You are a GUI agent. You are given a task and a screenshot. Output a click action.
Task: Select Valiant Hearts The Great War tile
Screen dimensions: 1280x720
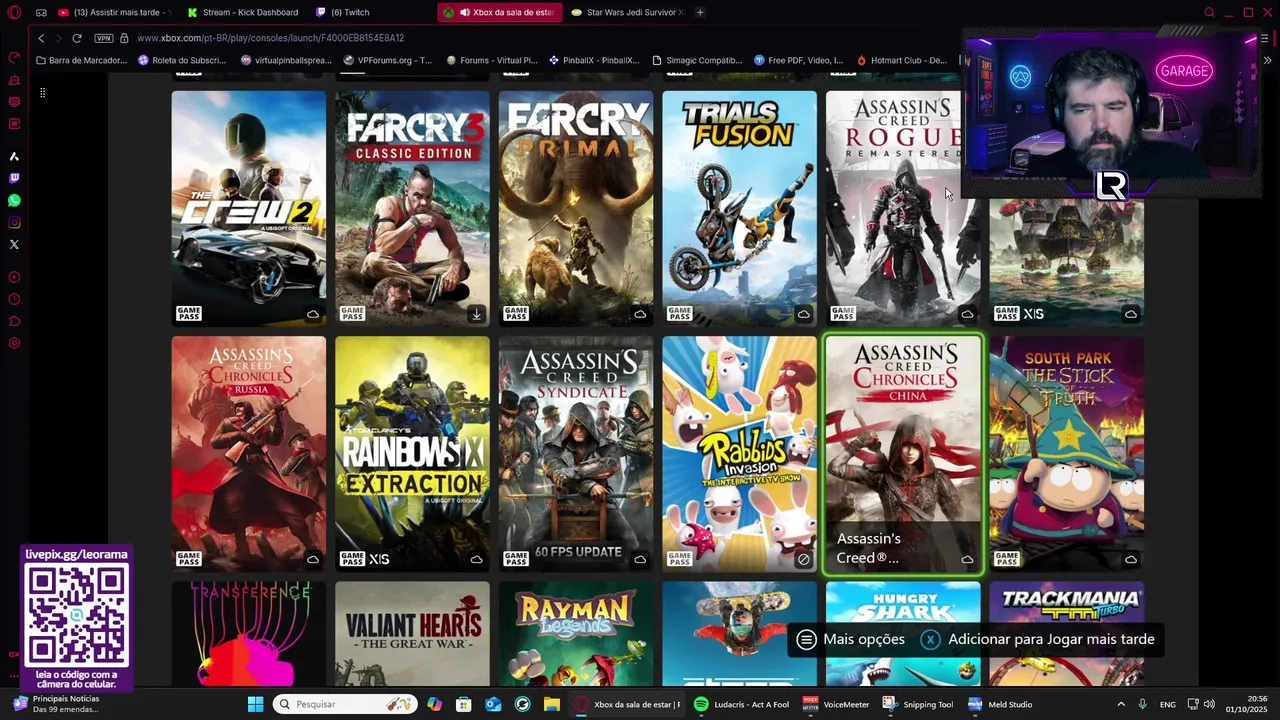[x=412, y=634]
